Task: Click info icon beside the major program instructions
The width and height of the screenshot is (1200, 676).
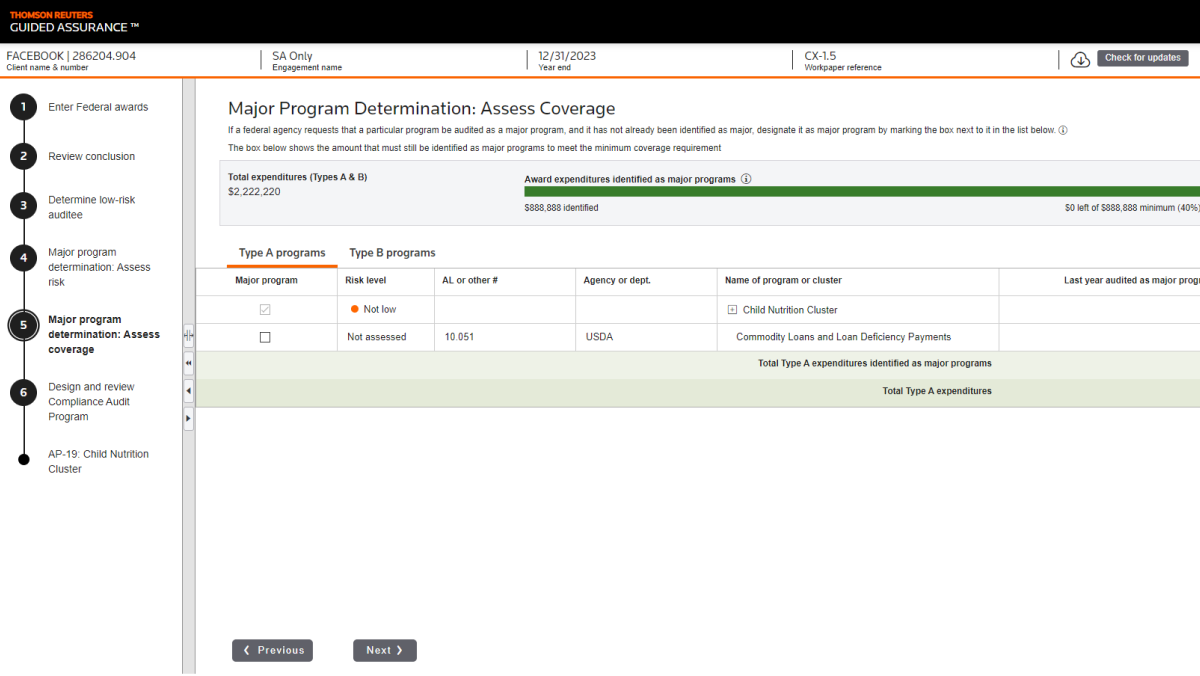Action: pyautogui.click(x=1063, y=130)
